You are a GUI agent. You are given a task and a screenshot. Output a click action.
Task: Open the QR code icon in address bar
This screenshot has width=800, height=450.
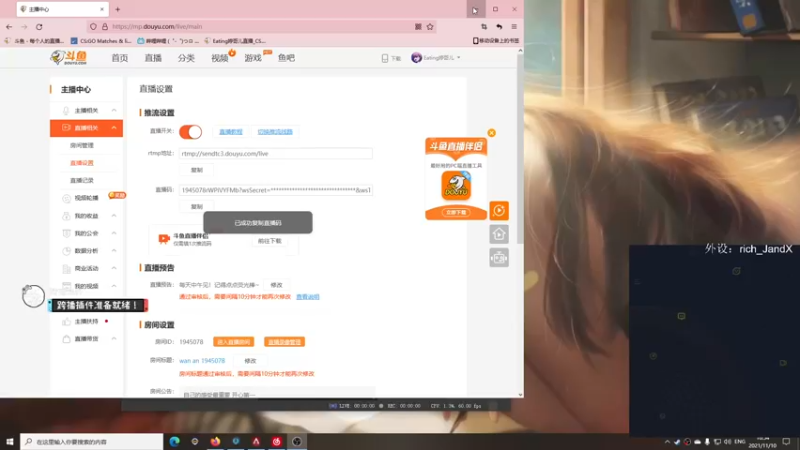coord(418,27)
